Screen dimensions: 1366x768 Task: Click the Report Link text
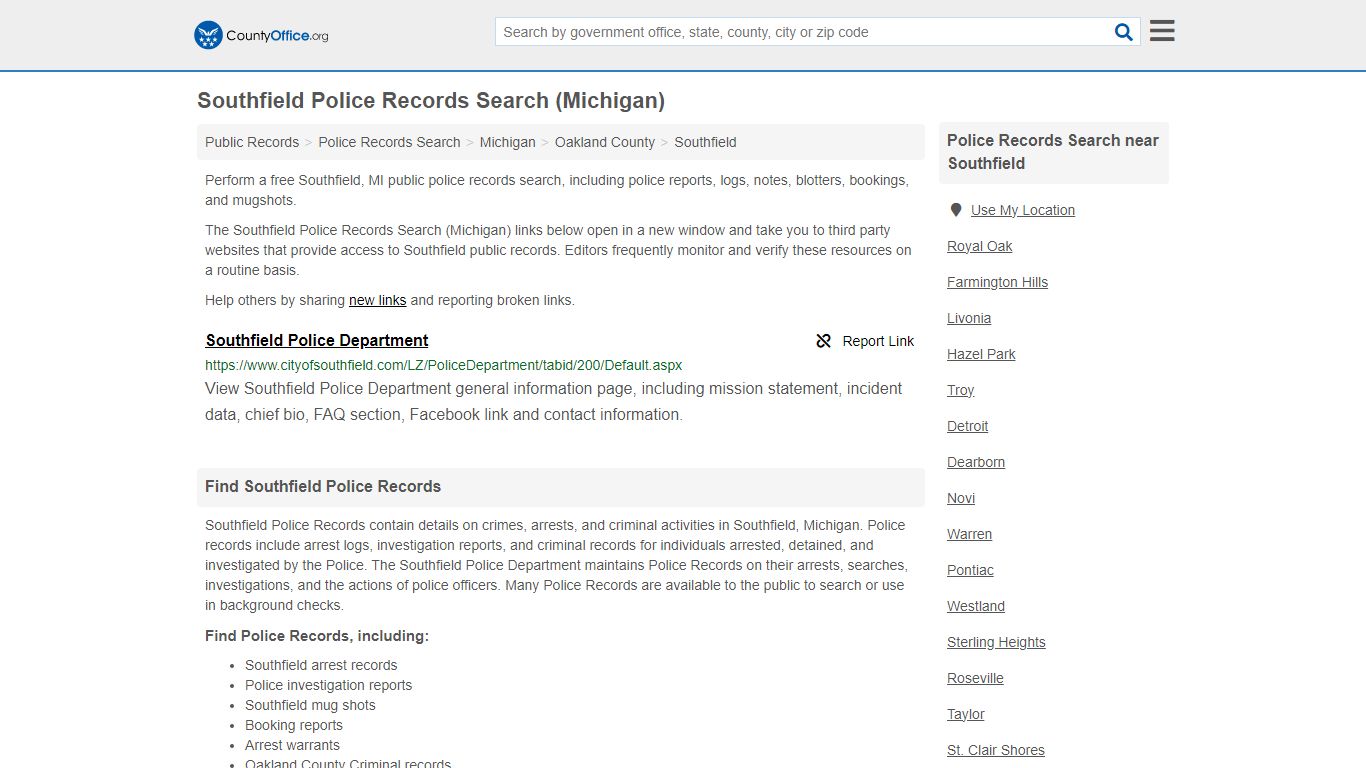(x=878, y=341)
